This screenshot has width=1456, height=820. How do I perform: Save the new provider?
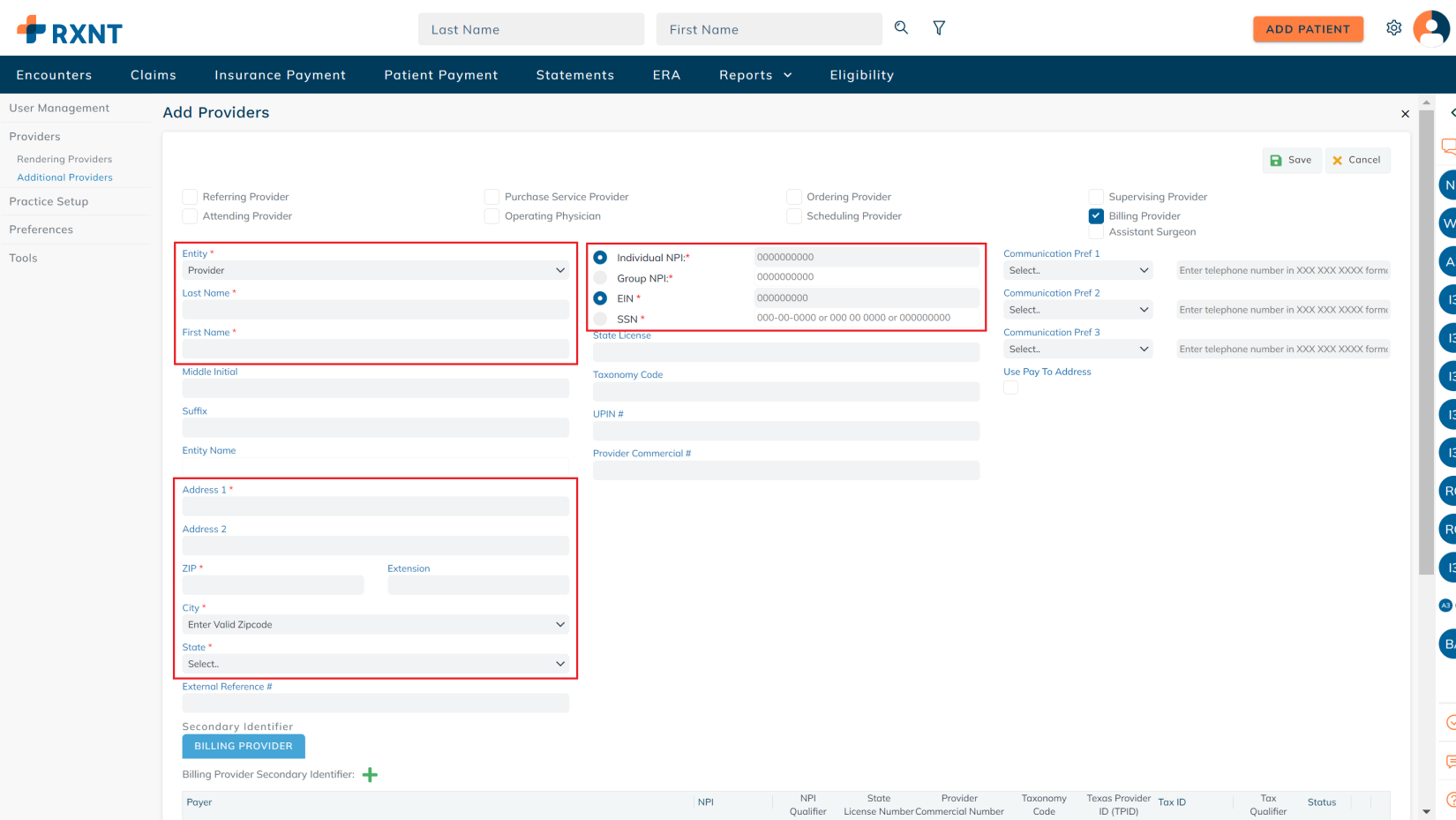pyautogui.click(x=1291, y=160)
